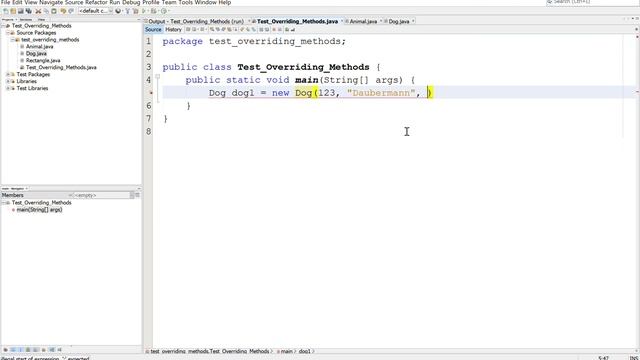Click the New File toolbar icon
The height and width of the screenshot is (360, 640).
click(x=6, y=11)
